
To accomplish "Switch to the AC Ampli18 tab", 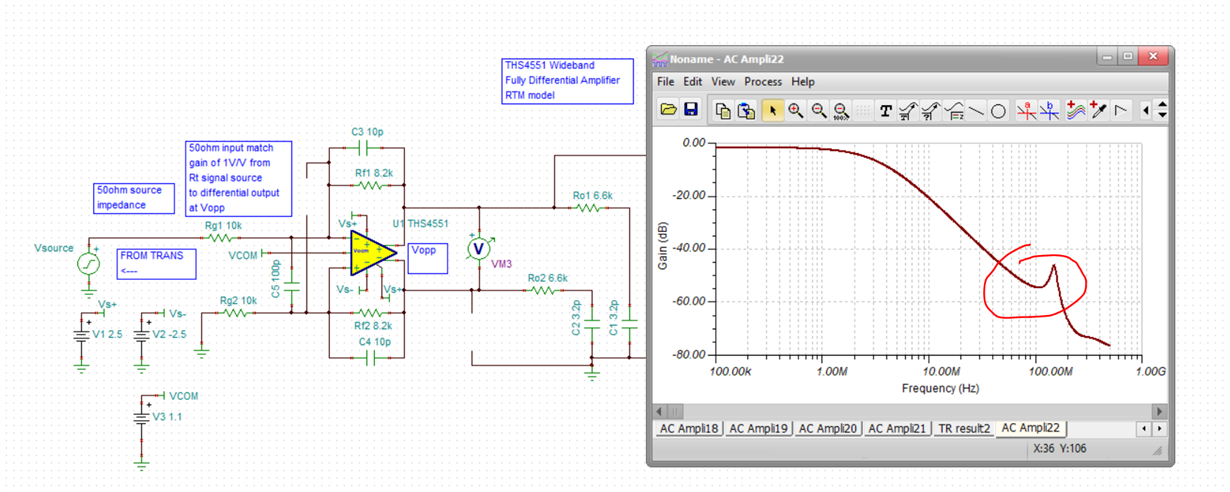I will click(688, 428).
